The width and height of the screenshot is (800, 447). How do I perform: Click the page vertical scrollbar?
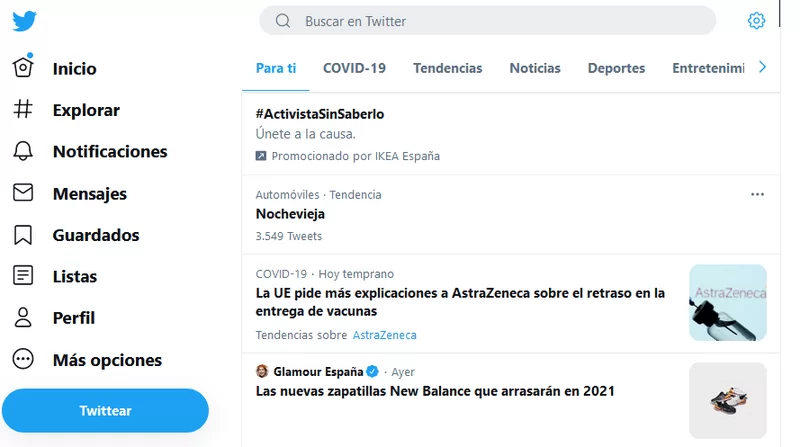pos(780,14)
